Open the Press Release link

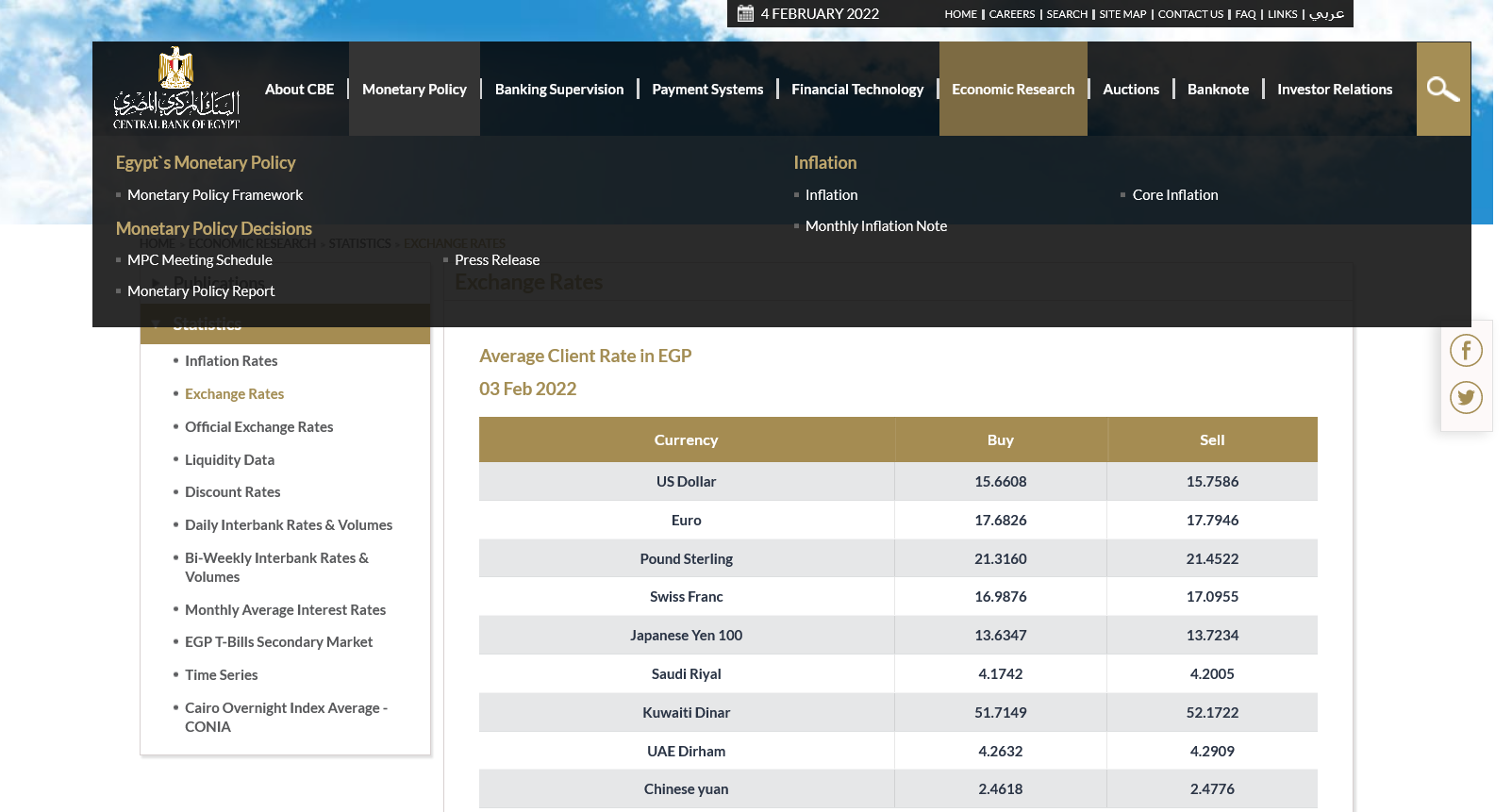(x=497, y=260)
